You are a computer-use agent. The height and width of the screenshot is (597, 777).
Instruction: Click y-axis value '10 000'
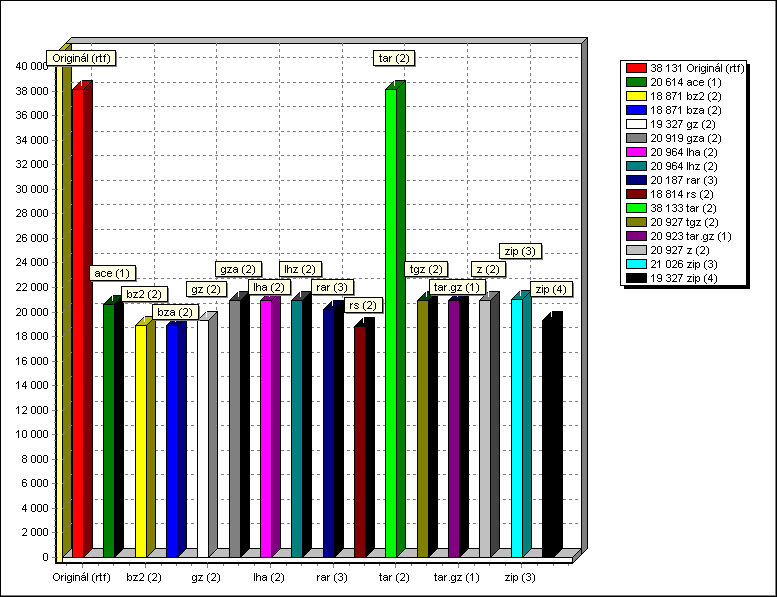(32, 434)
